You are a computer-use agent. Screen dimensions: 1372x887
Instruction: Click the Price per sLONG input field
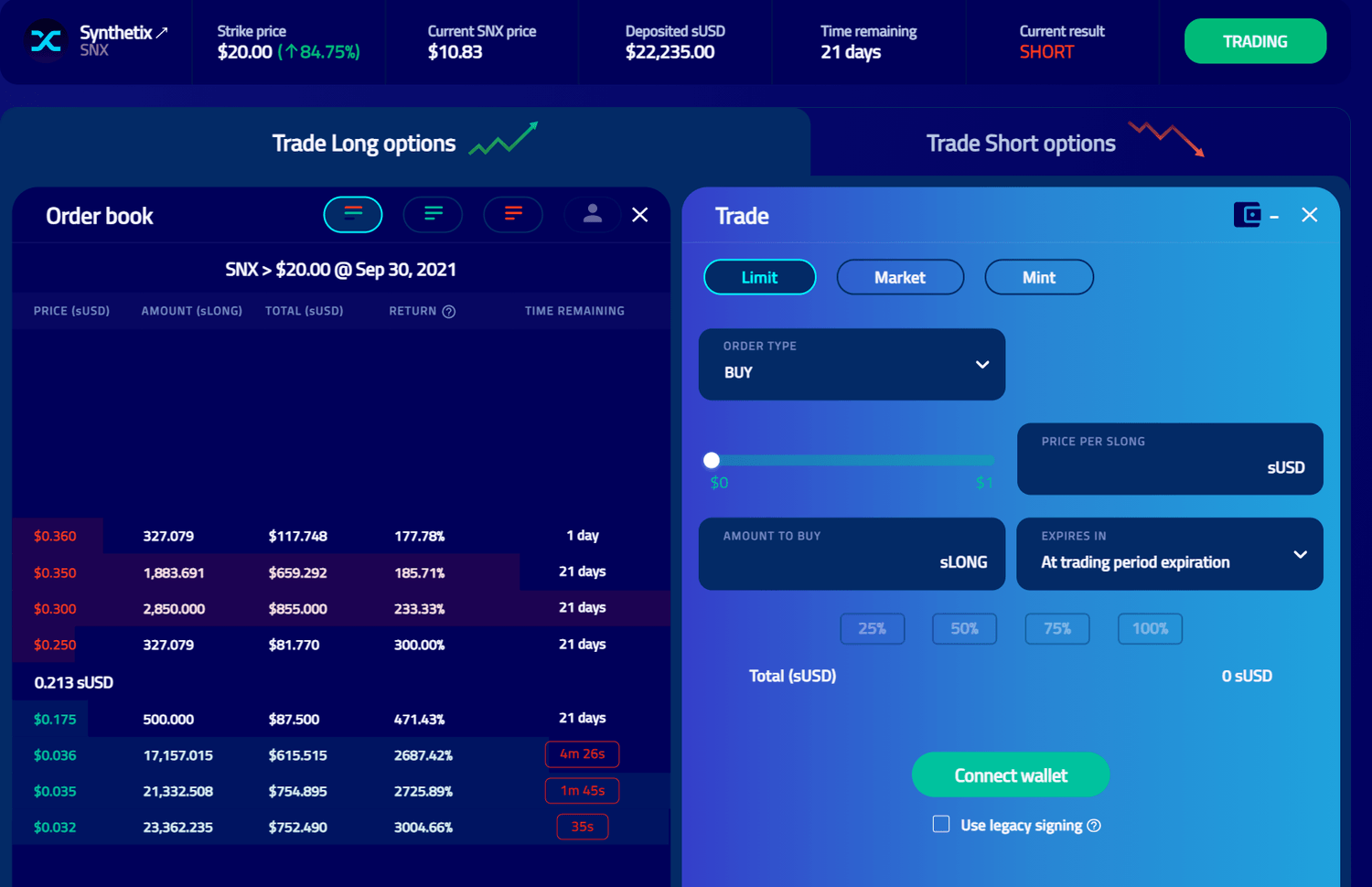pyautogui.click(x=1170, y=458)
